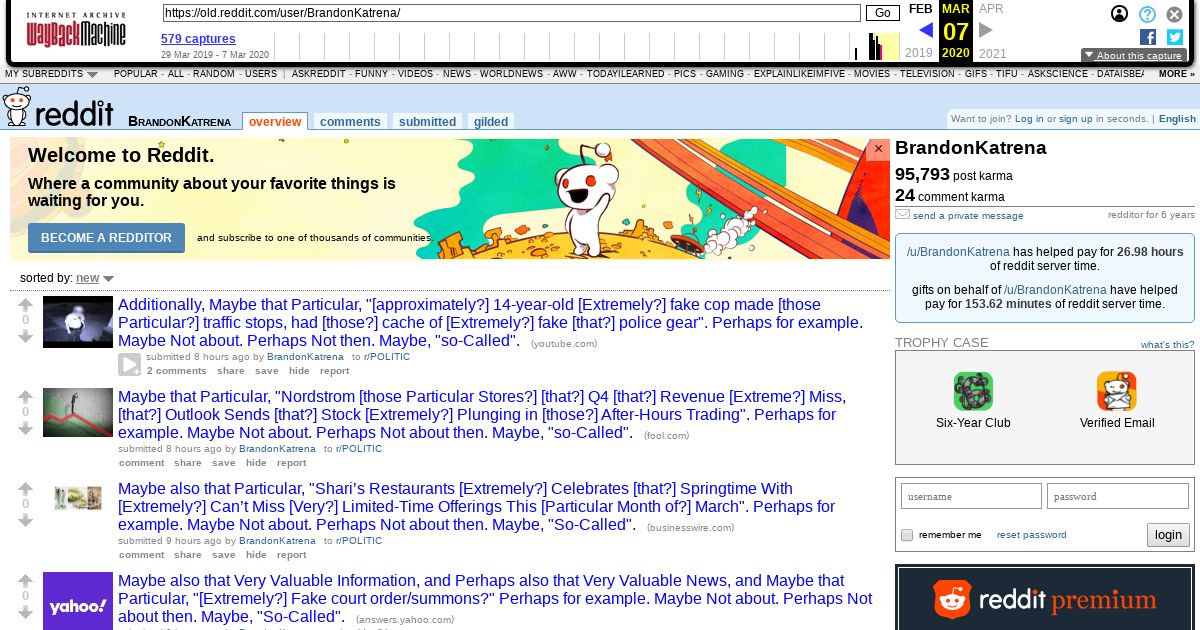Focus the username input field

tap(971, 497)
